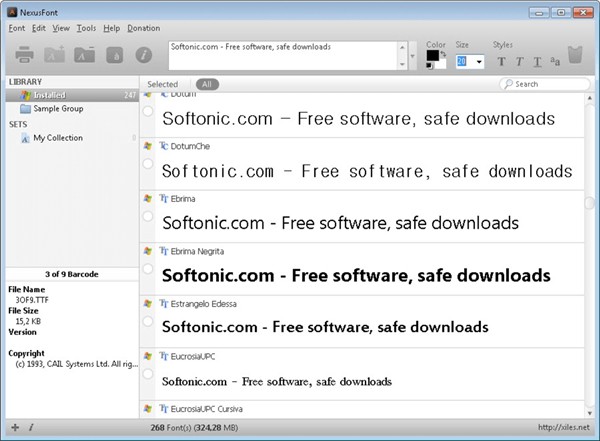The width and height of the screenshot is (600, 441).
Task: Open the Help menu
Action: 111,28
